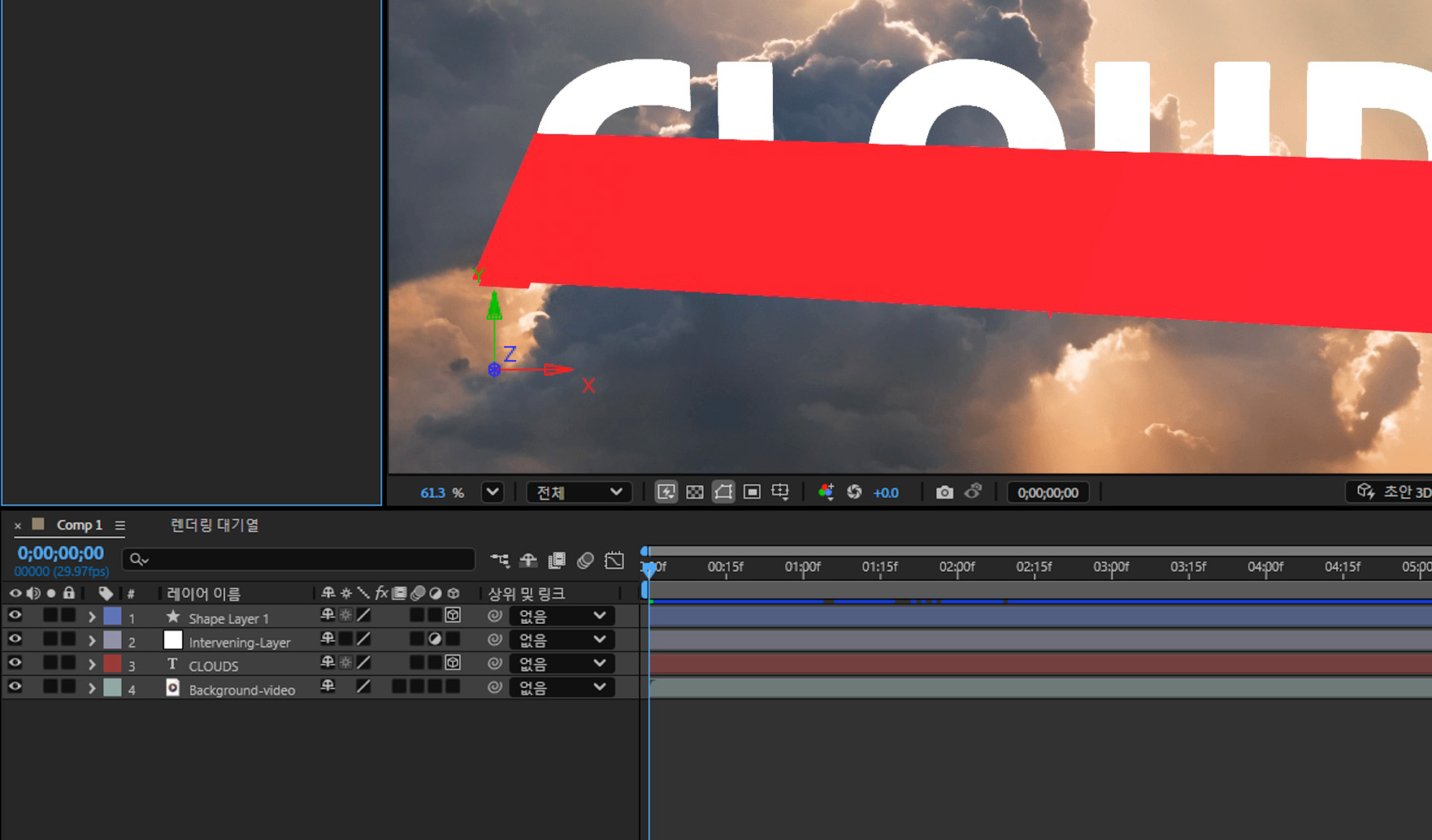Hide the Background-video layer with its eye icon
The image size is (1432, 840).
15,686
